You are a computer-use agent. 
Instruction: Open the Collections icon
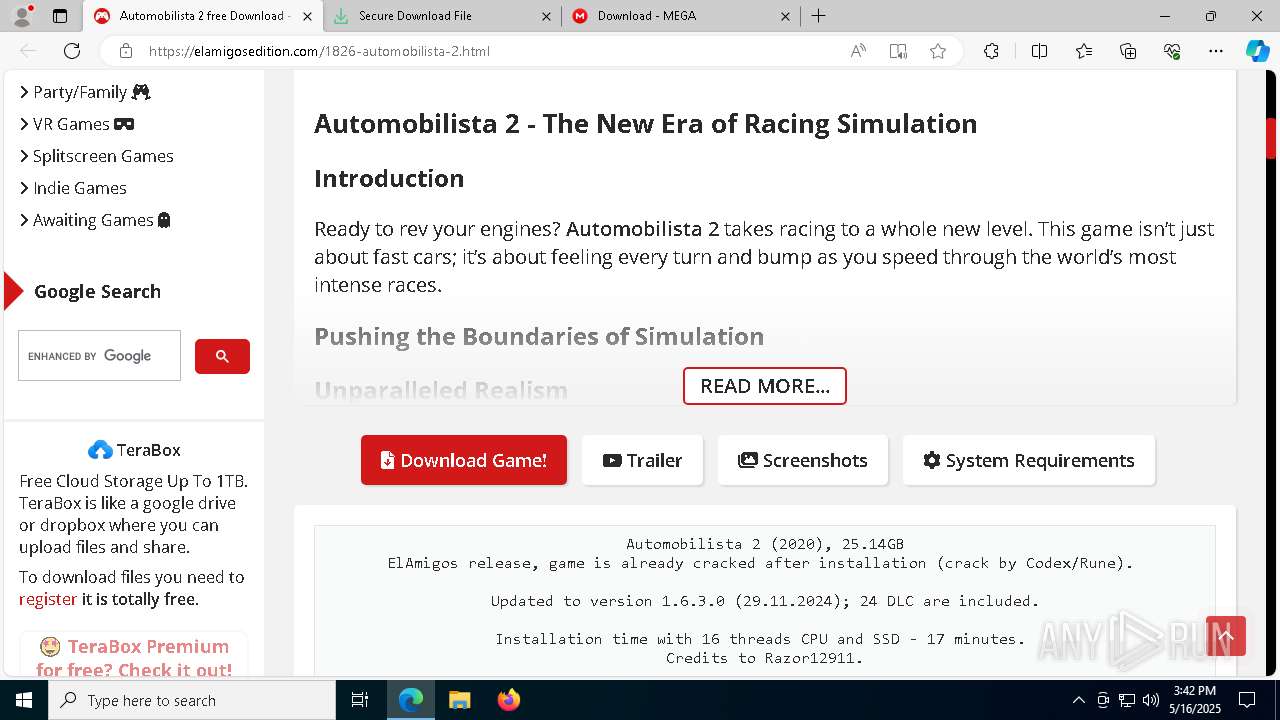(x=1128, y=51)
